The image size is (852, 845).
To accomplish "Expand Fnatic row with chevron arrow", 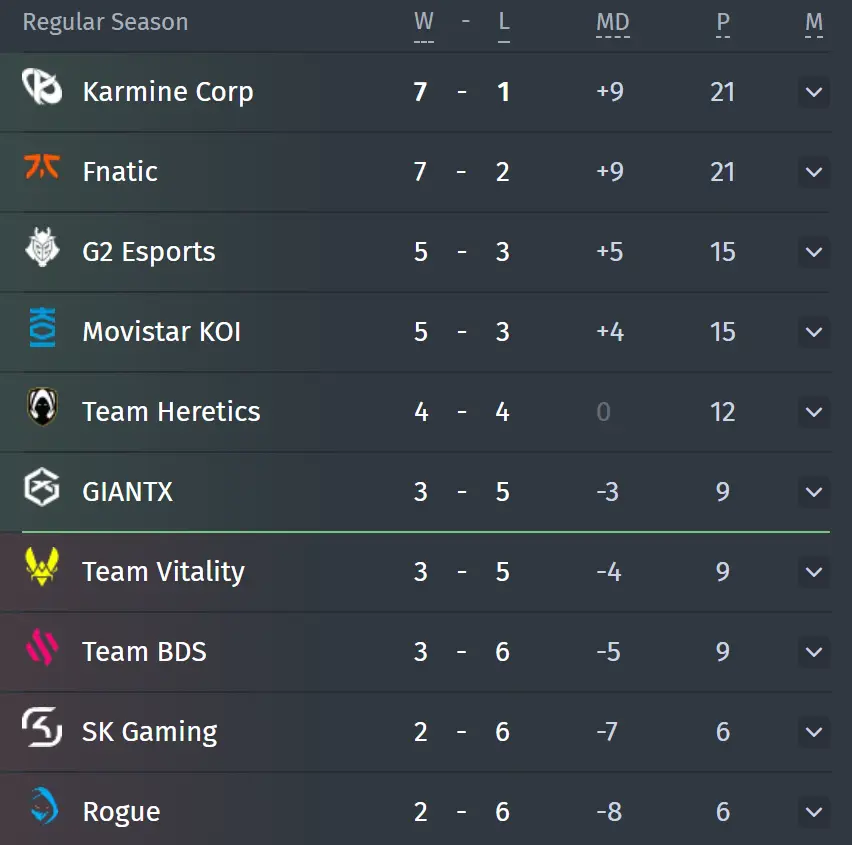I will pyautogui.click(x=813, y=172).
